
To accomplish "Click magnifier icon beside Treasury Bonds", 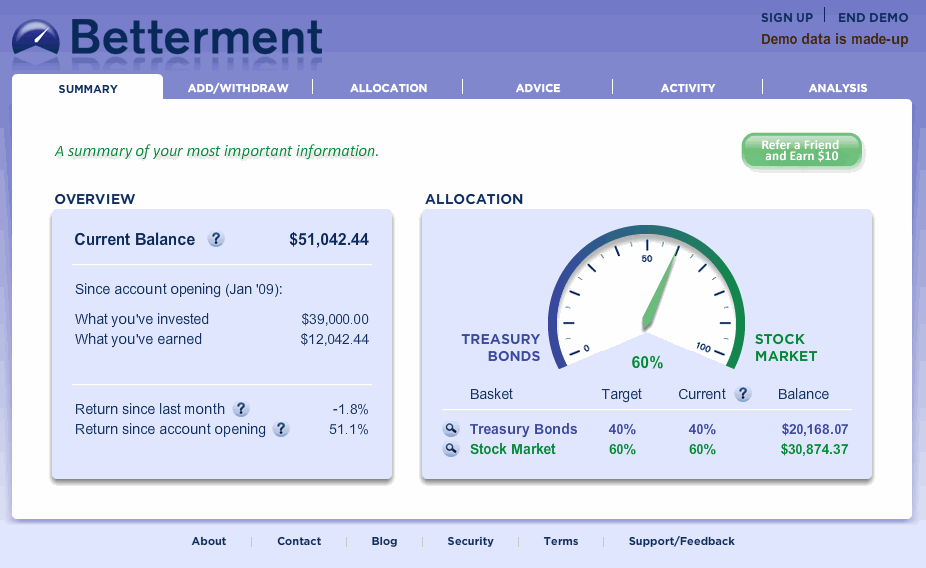I will point(451,429).
